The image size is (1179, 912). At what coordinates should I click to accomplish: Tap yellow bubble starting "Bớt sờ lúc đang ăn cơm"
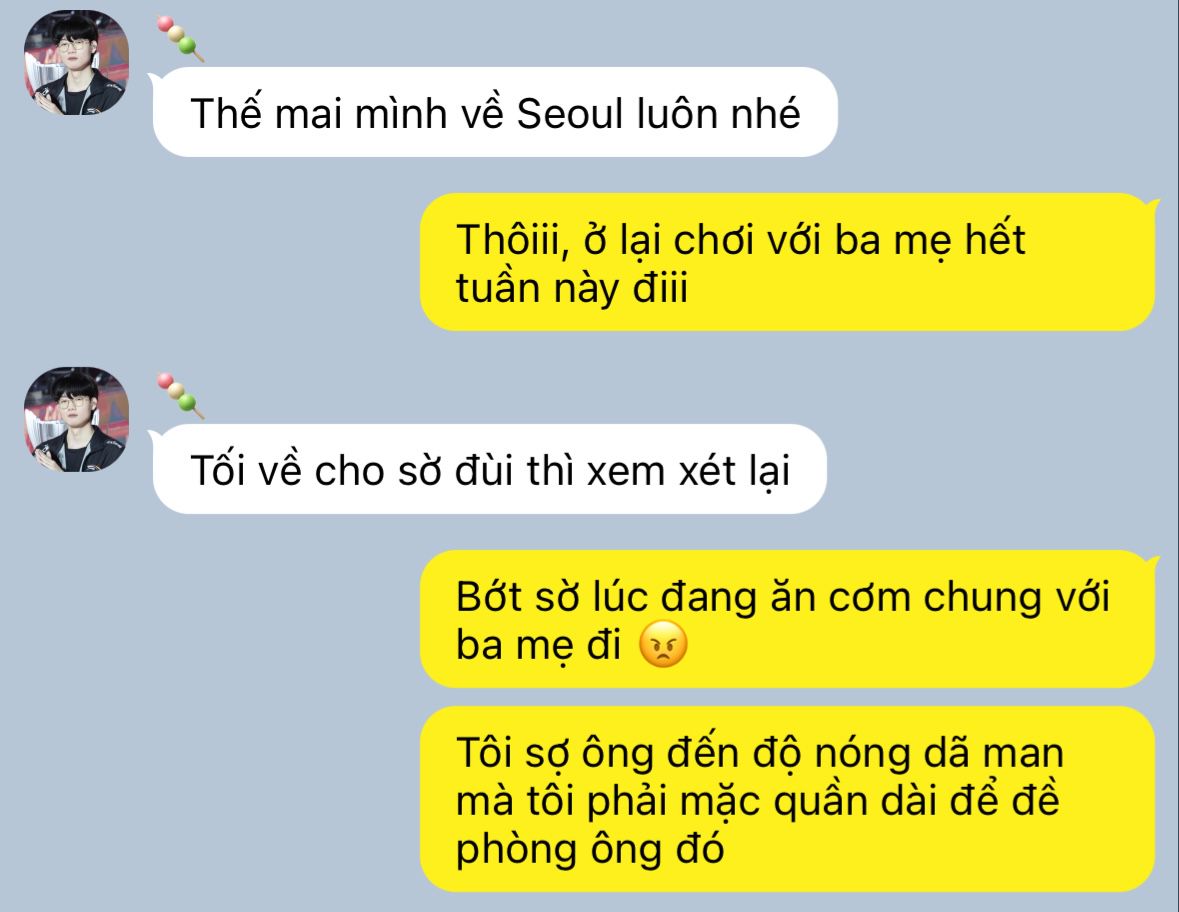tap(787, 620)
